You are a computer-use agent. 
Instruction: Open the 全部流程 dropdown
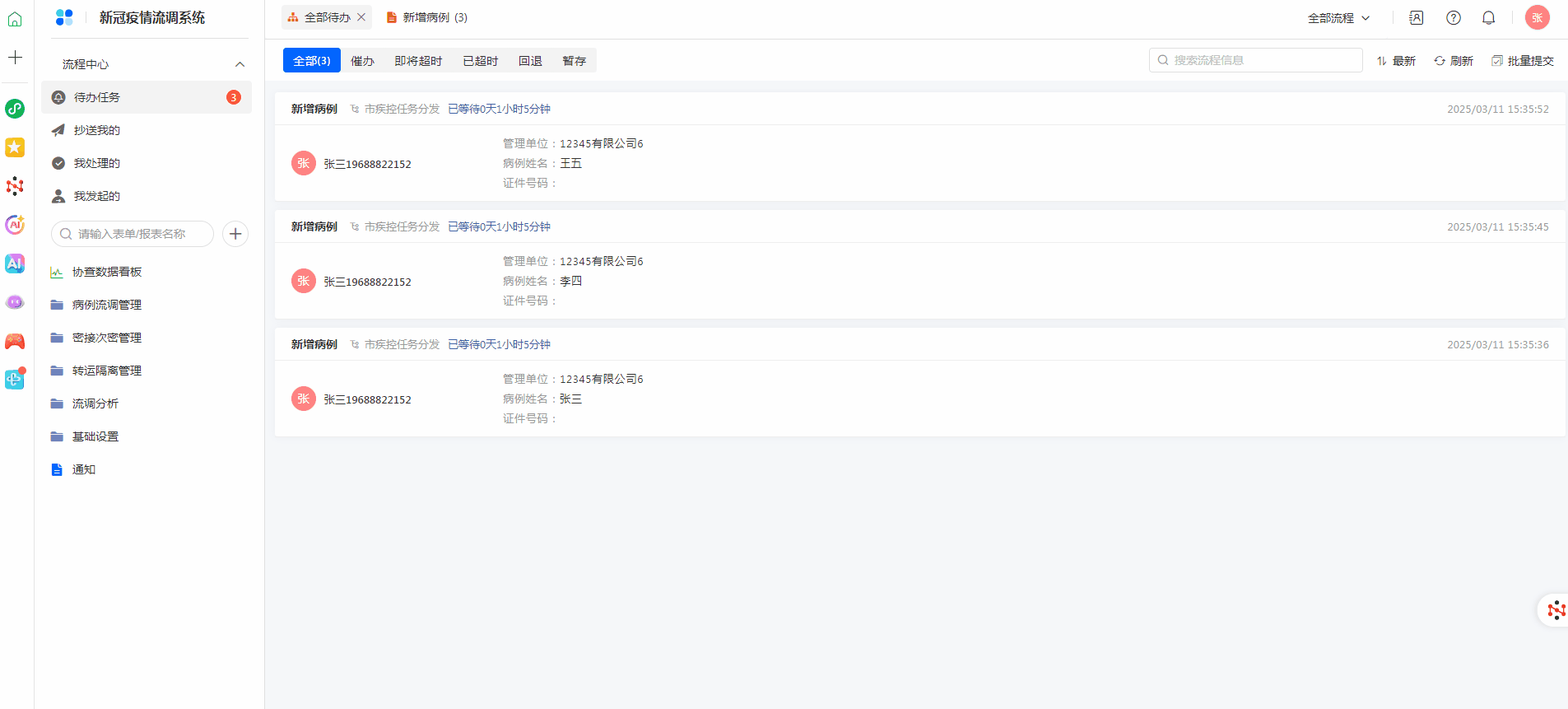[x=1338, y=17]
